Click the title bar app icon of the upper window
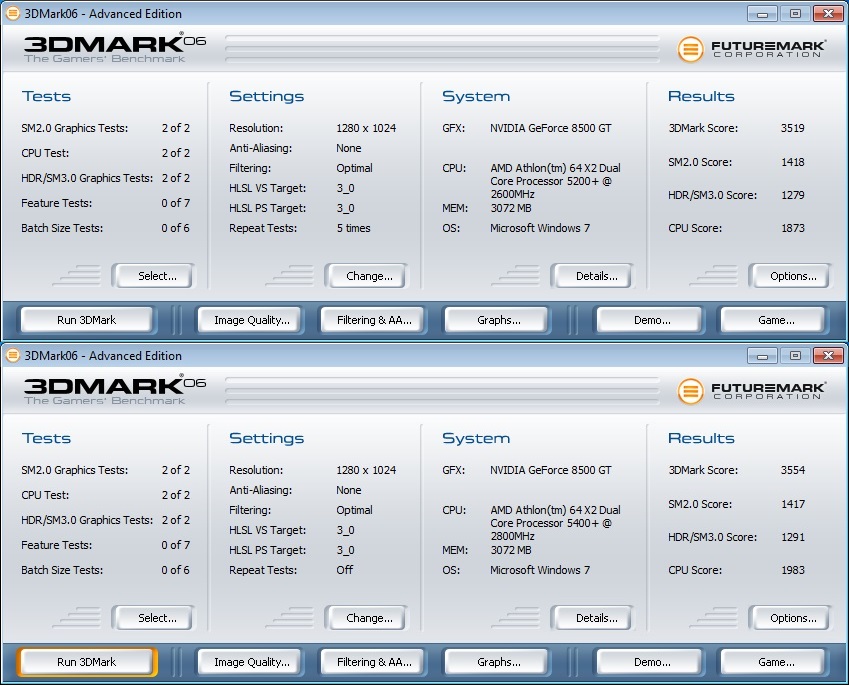This screenshot has width=849, height=686. (x=12, y=13)
